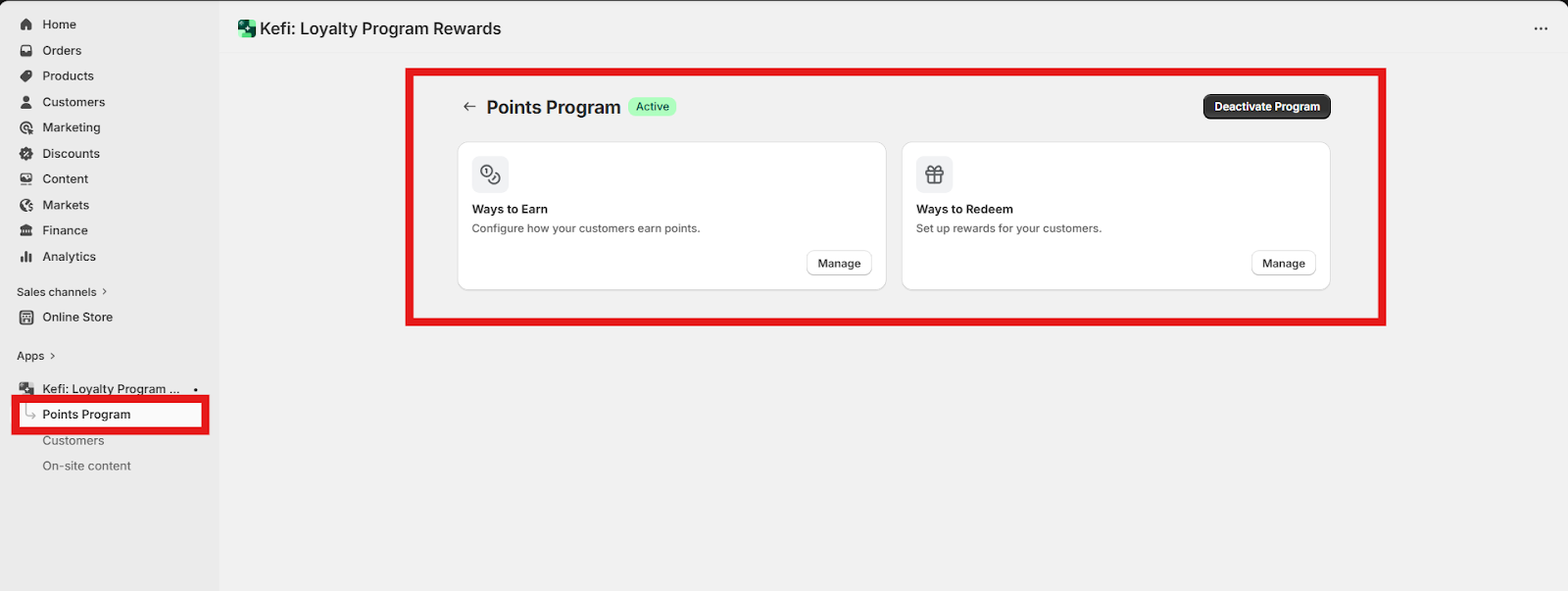Open the three-dot menu at top right

pos(1541,28)
